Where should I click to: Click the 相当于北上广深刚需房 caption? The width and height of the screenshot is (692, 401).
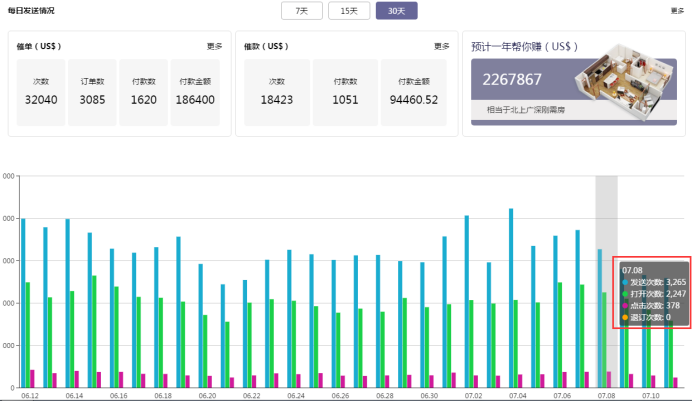tap(526, 110)
